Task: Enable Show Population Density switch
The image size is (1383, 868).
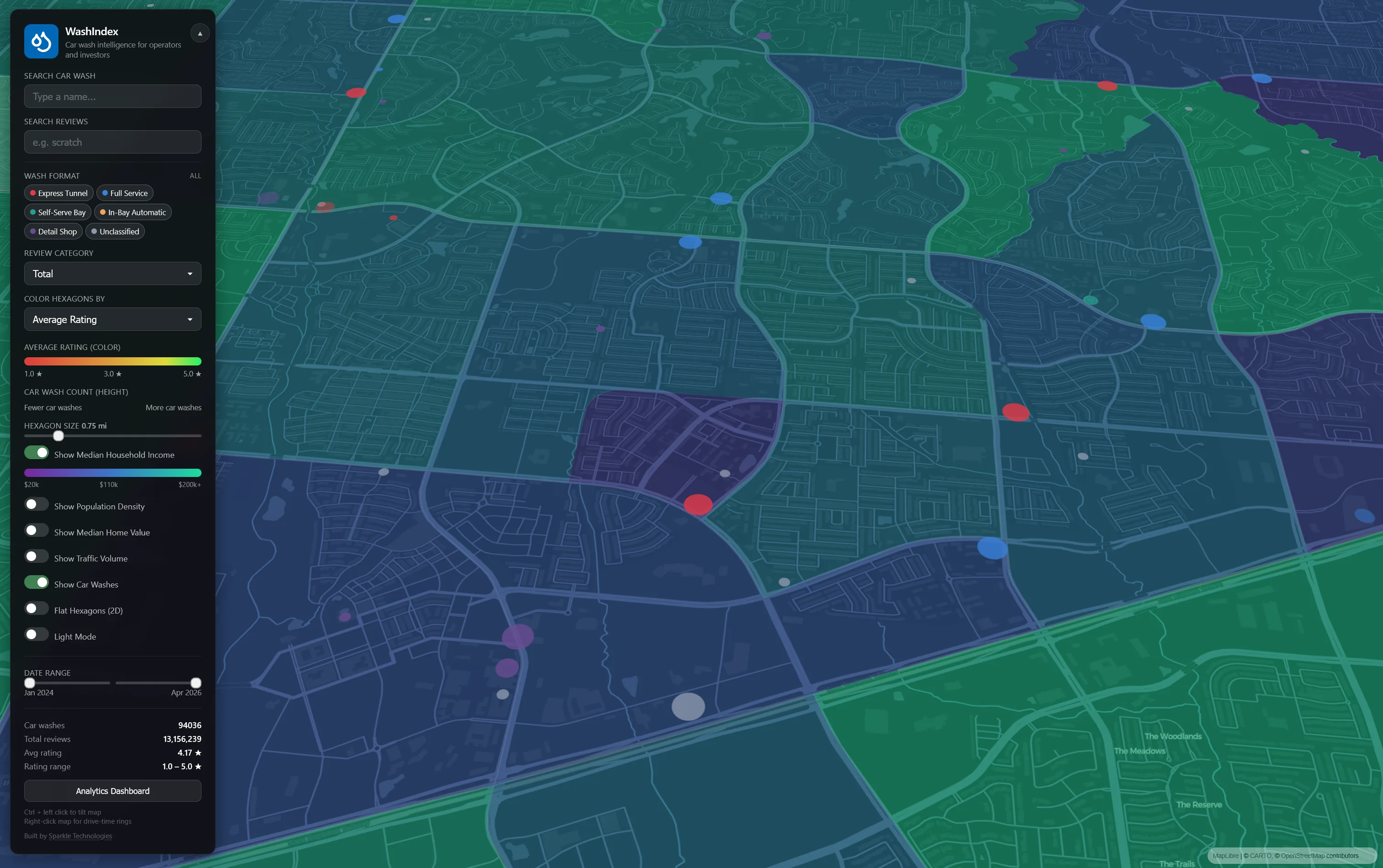Action: pyautogui.click(x=36, y=504)
